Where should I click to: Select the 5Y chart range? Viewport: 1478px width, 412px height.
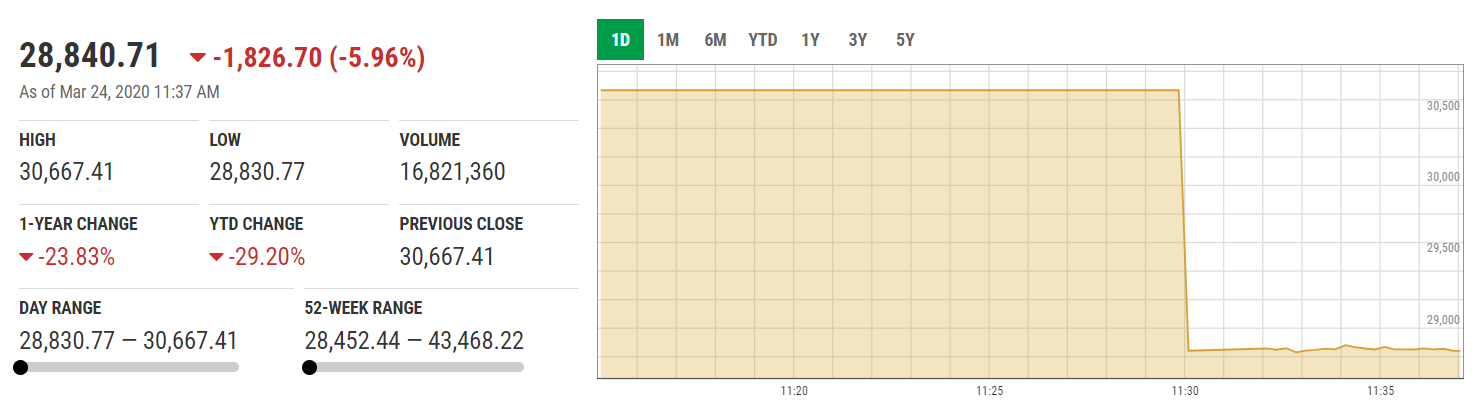point(905,40)
